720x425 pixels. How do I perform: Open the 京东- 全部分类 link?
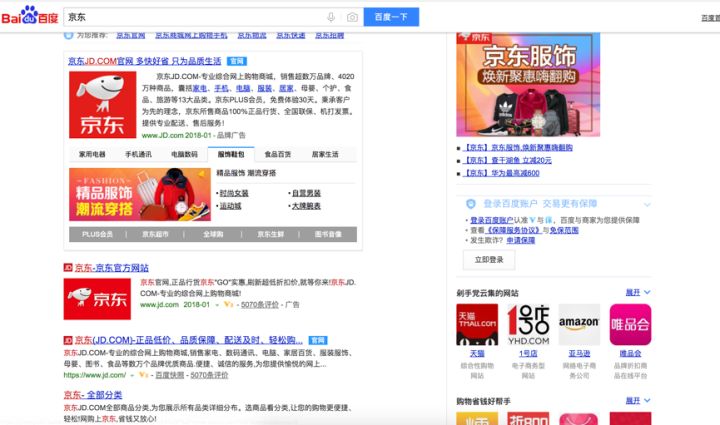tap(93, 395)
